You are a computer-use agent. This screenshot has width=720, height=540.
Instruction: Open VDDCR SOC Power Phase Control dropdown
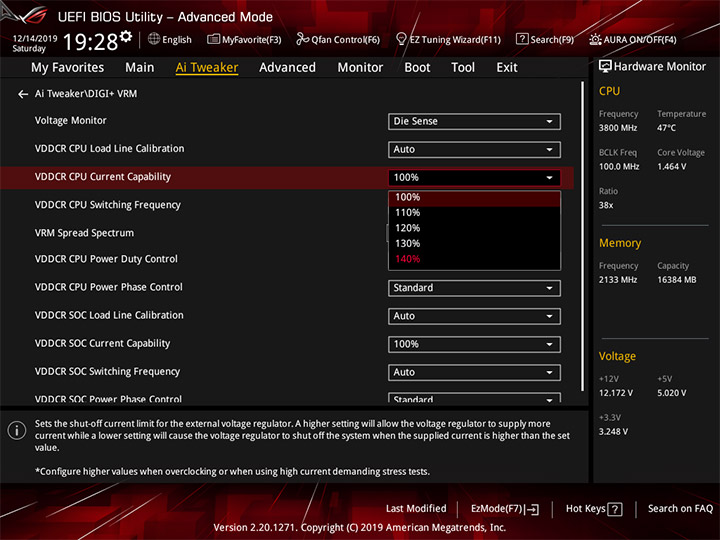[x=474, y=398]
